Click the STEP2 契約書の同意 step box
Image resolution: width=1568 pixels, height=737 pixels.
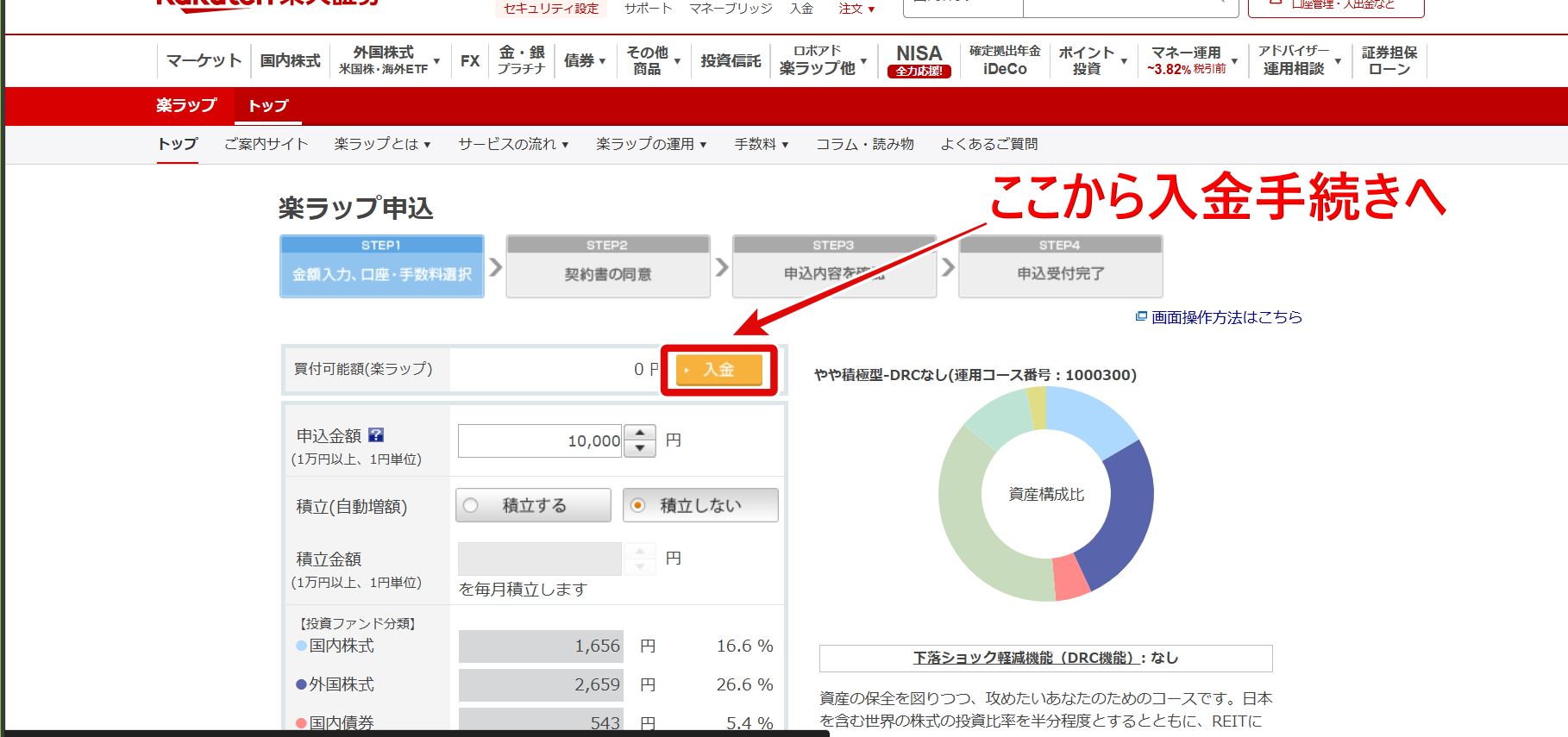pyautogui.click(x=608, y=266)
